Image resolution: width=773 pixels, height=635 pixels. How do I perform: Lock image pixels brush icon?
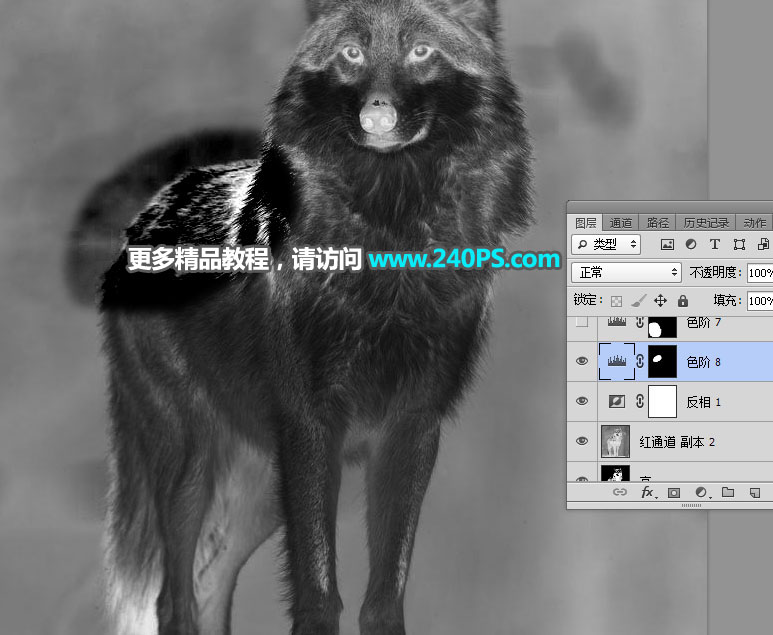(x=638, y=300)
